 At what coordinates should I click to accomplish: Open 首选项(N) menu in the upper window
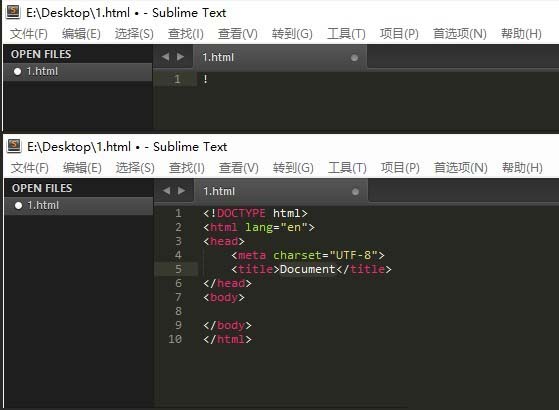click(x=460, y=34)
